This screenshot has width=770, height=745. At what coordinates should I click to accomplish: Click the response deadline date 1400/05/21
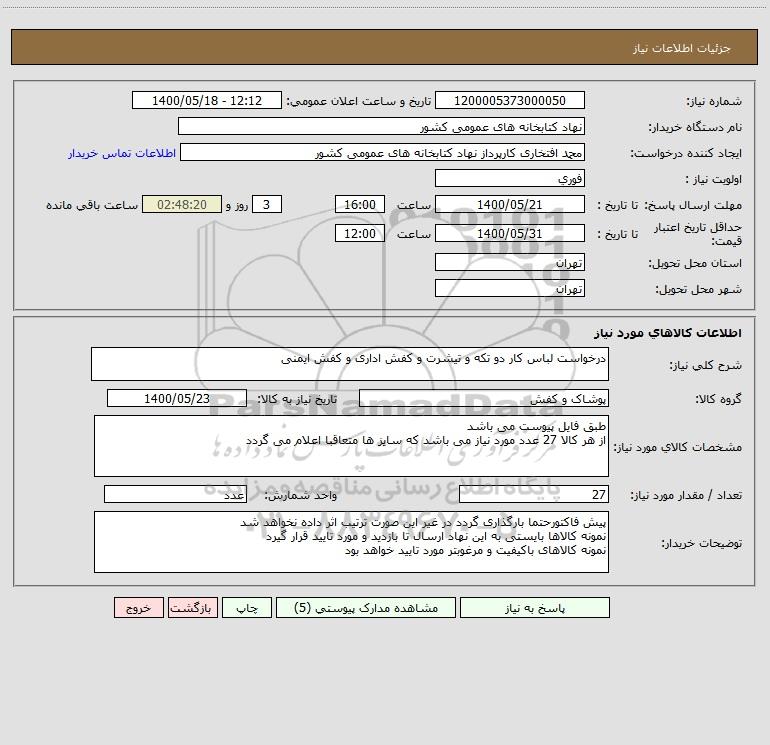coord(510,205)
